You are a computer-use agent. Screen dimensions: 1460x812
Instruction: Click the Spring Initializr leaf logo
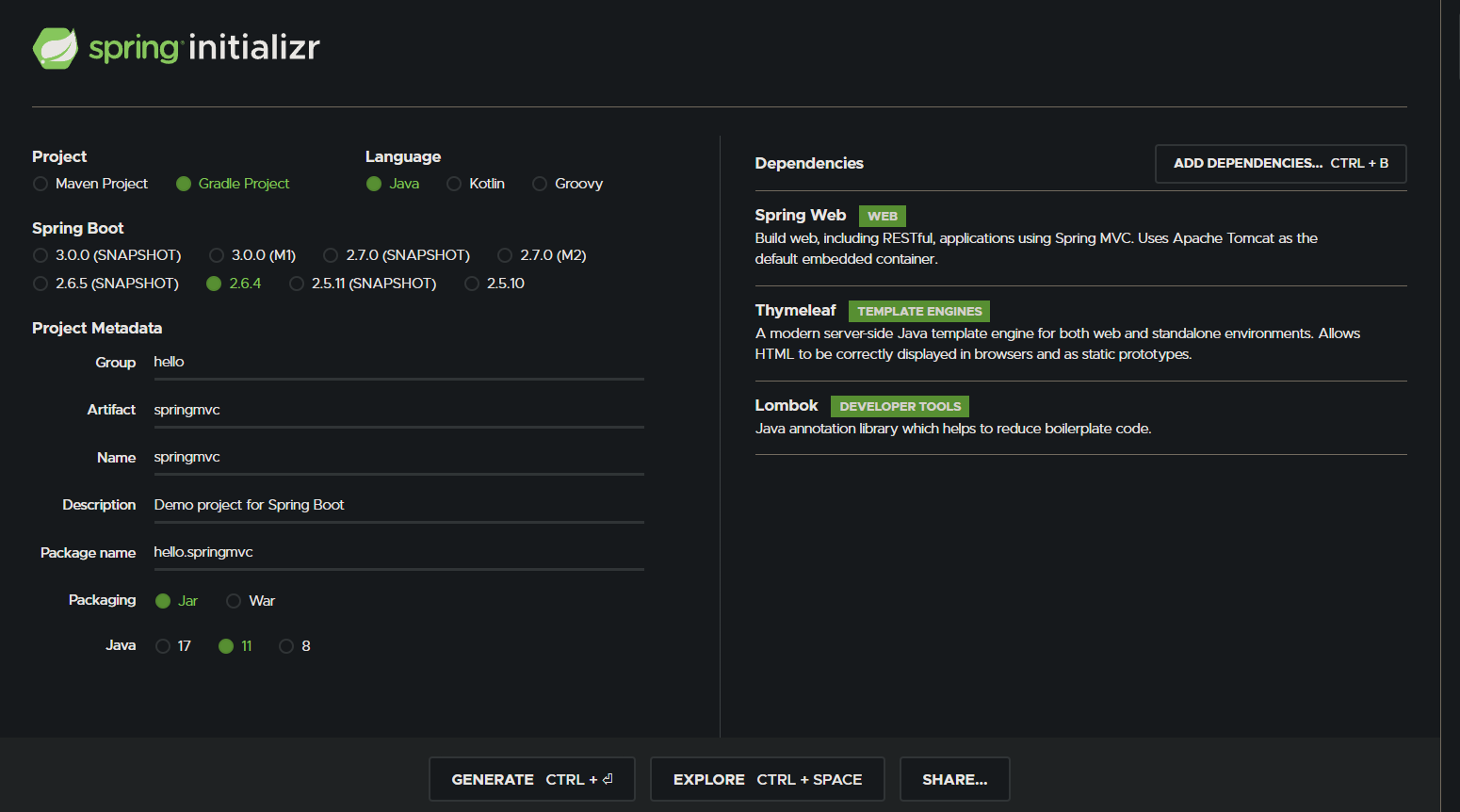(x=56, y=48)
